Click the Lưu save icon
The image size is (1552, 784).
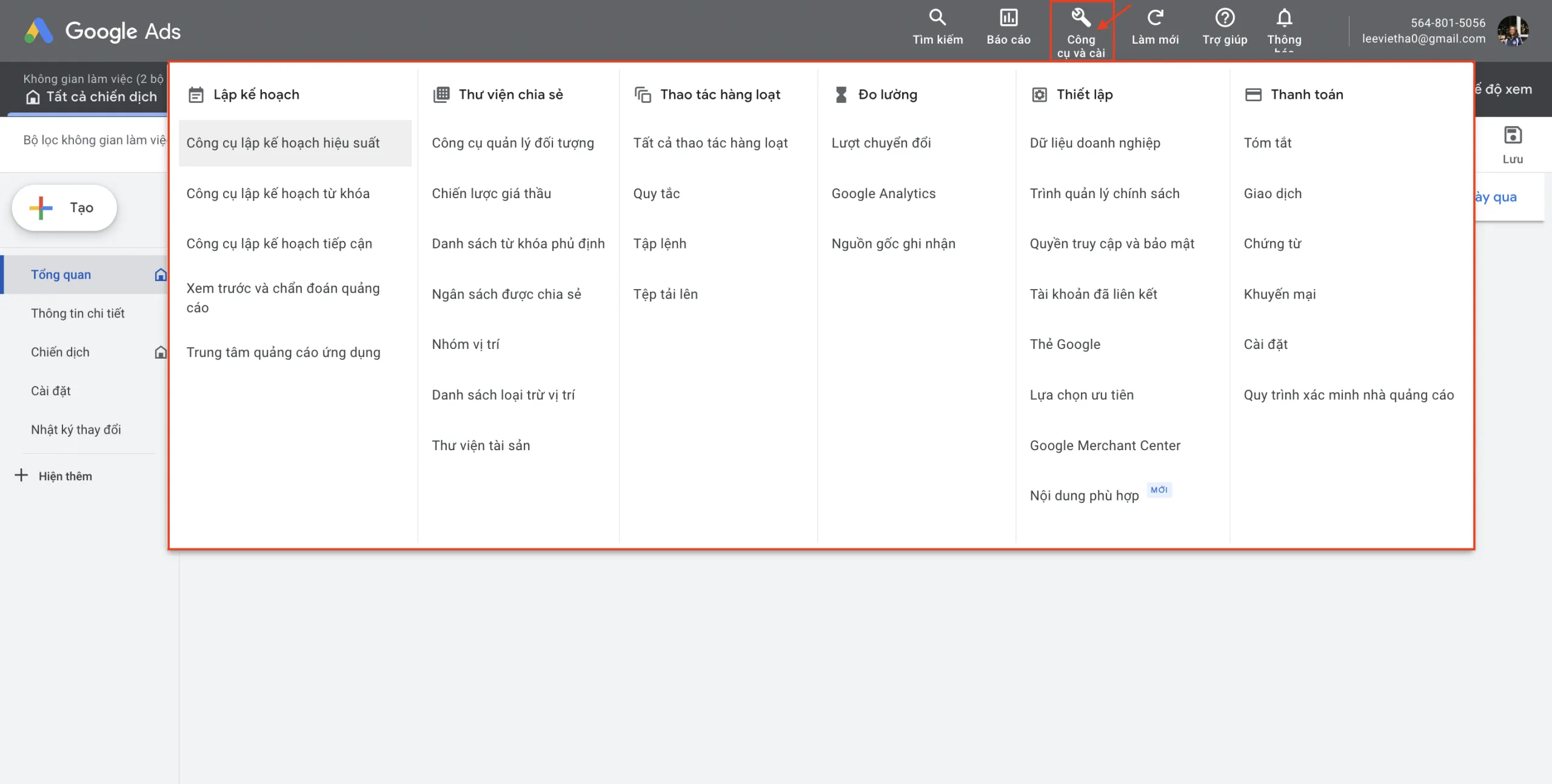1513,135
